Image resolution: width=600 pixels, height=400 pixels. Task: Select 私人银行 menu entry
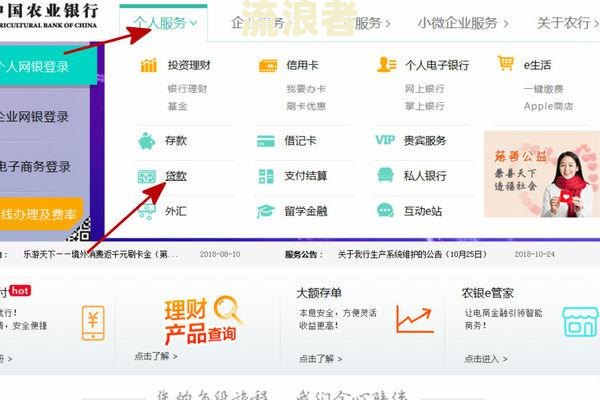point(425,176)
